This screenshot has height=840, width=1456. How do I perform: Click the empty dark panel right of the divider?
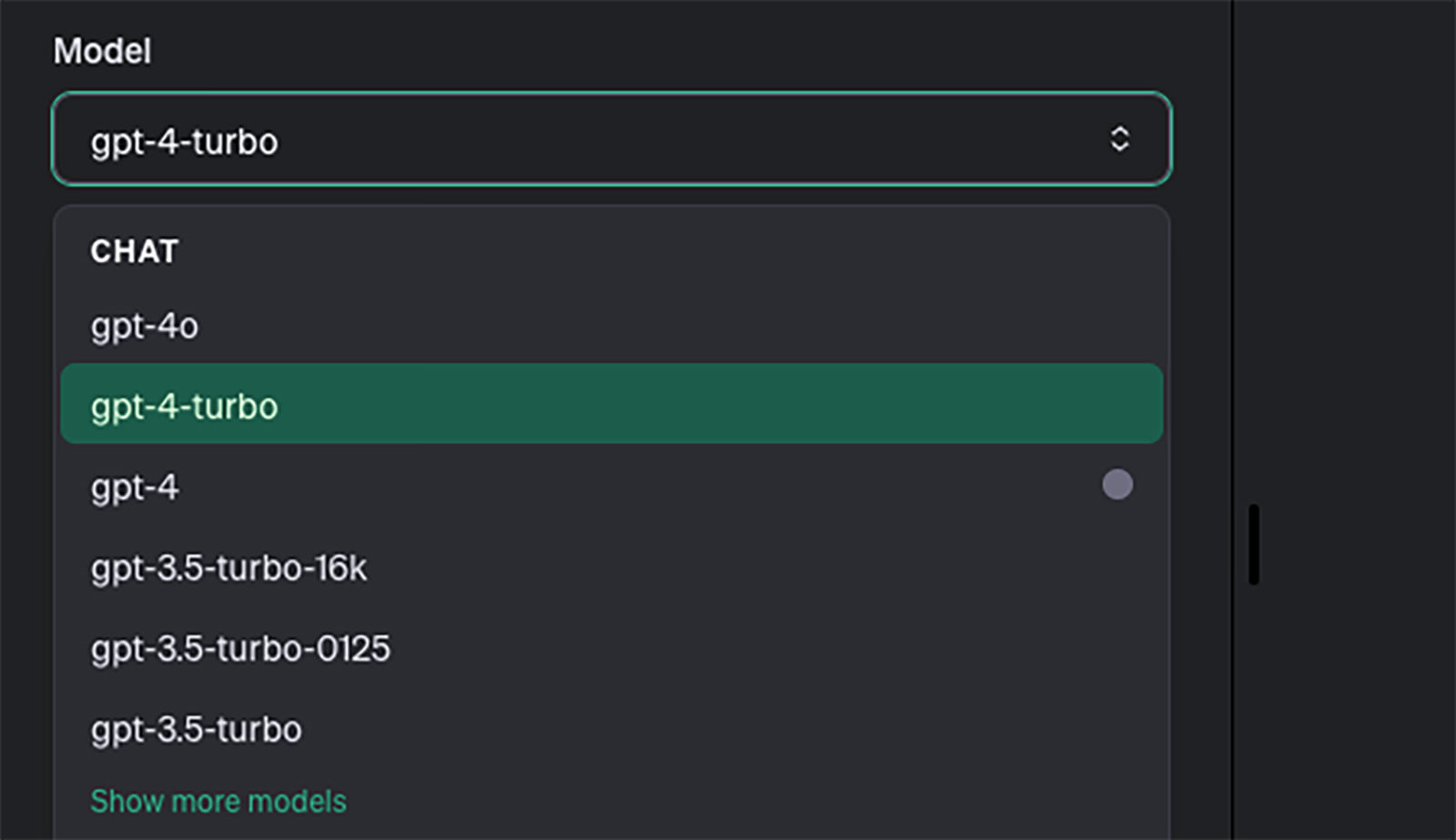point(1356,419)
